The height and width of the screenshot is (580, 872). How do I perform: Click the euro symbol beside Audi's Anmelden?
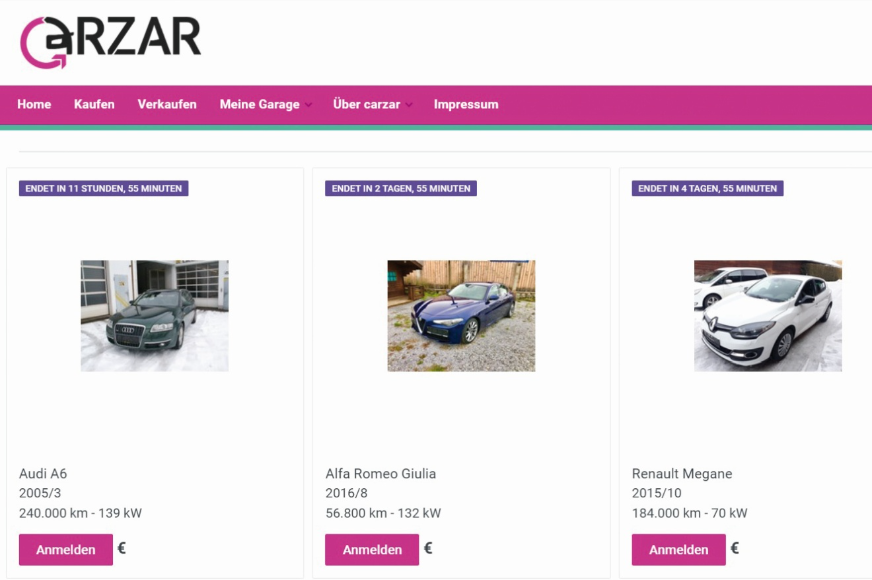click(122, 548)
